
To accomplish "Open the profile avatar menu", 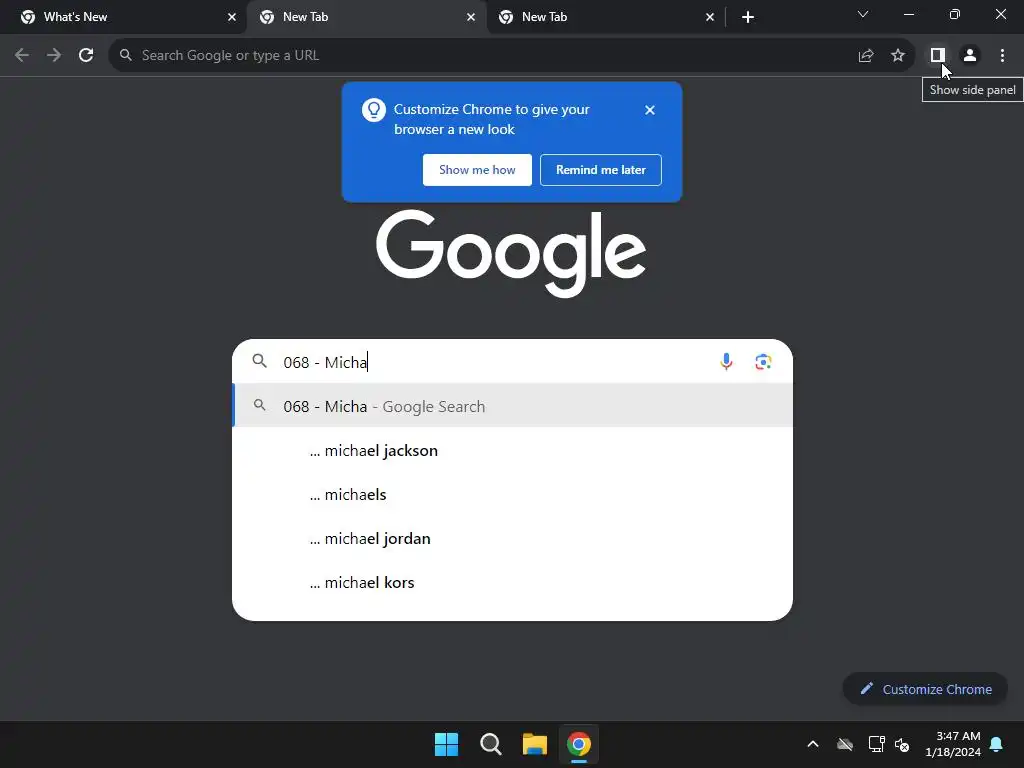I will coord(970,56).
